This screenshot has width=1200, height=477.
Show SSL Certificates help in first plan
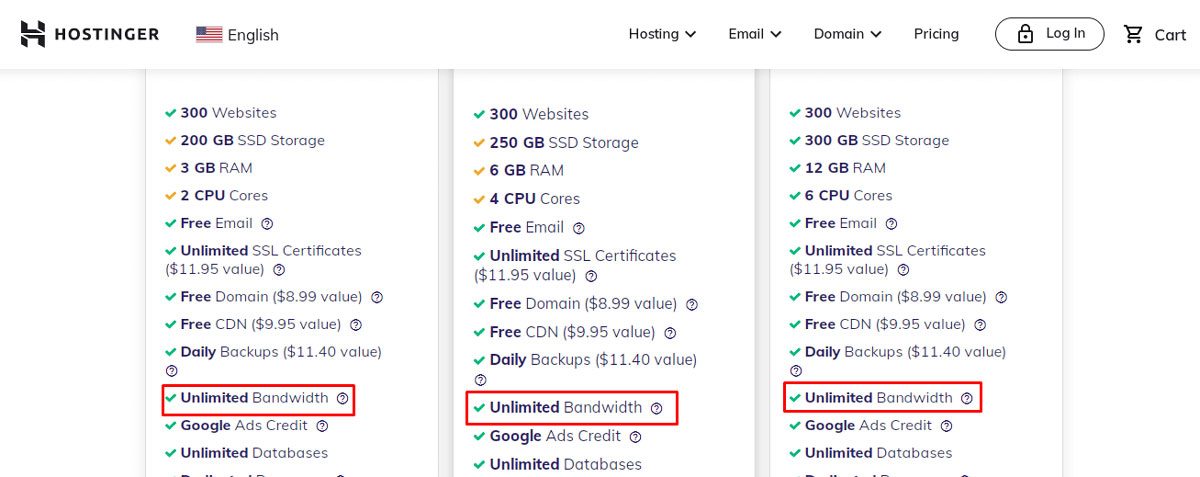[x=279, y=270]
